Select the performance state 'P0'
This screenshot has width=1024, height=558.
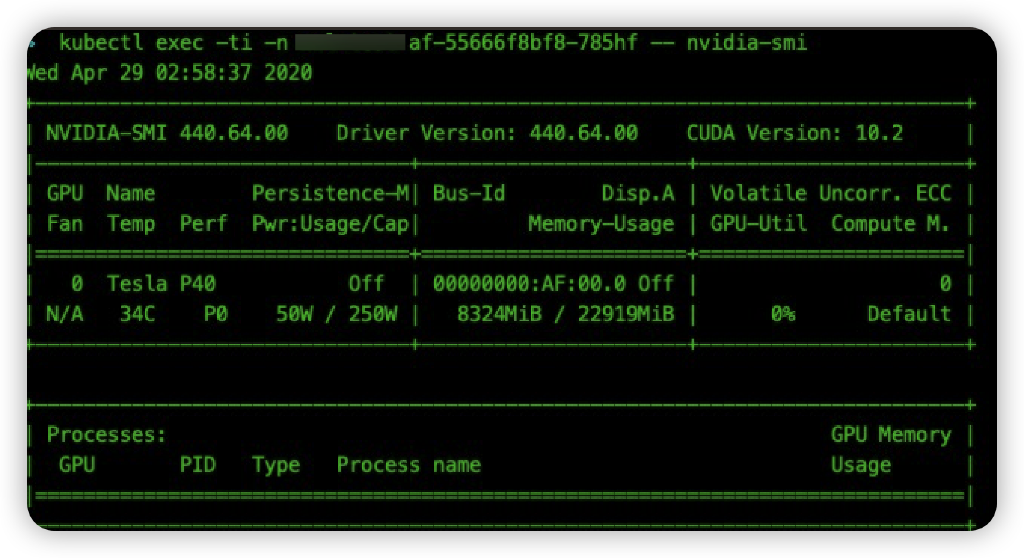[216, 314]
